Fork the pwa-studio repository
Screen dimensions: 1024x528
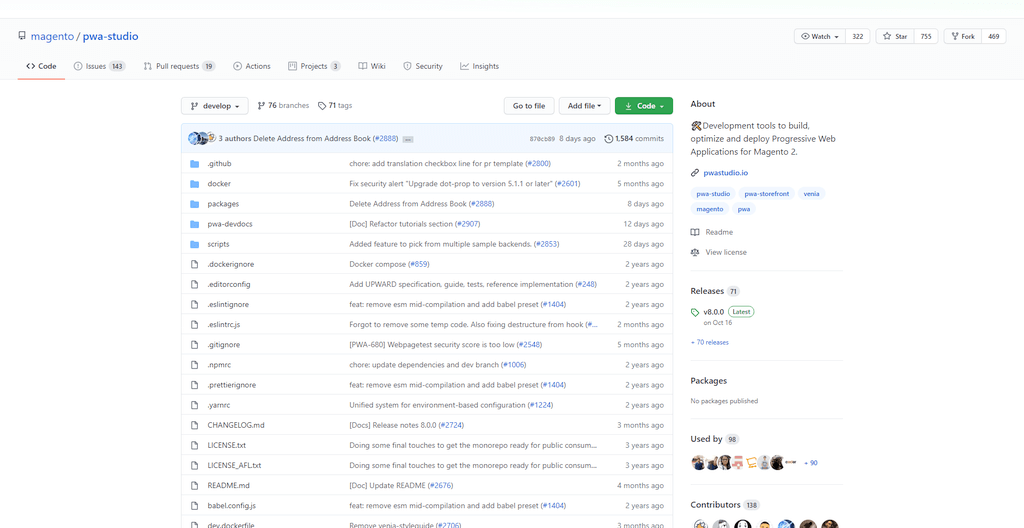[x=963, y=37]
